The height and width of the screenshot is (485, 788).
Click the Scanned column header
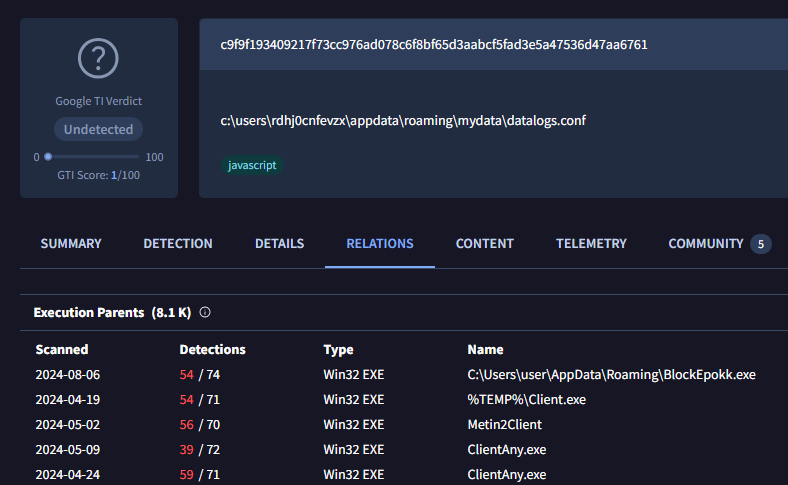point(62,349)
